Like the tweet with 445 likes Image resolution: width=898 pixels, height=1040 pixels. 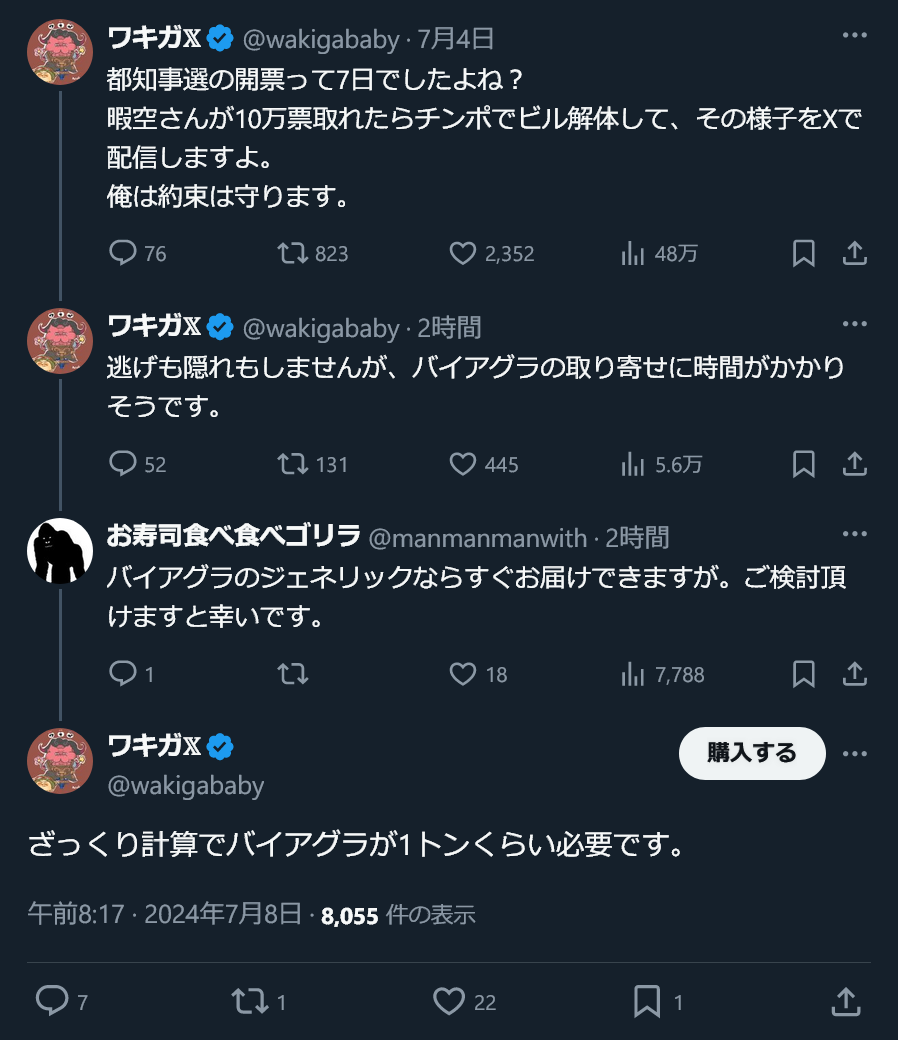(462, 464)
